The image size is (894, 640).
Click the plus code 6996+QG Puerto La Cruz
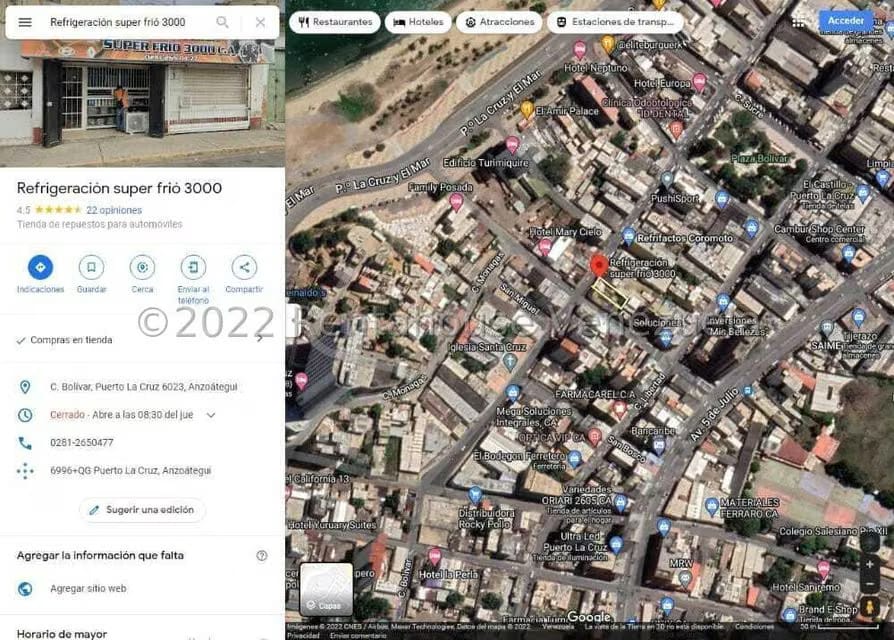click(131, 471)
